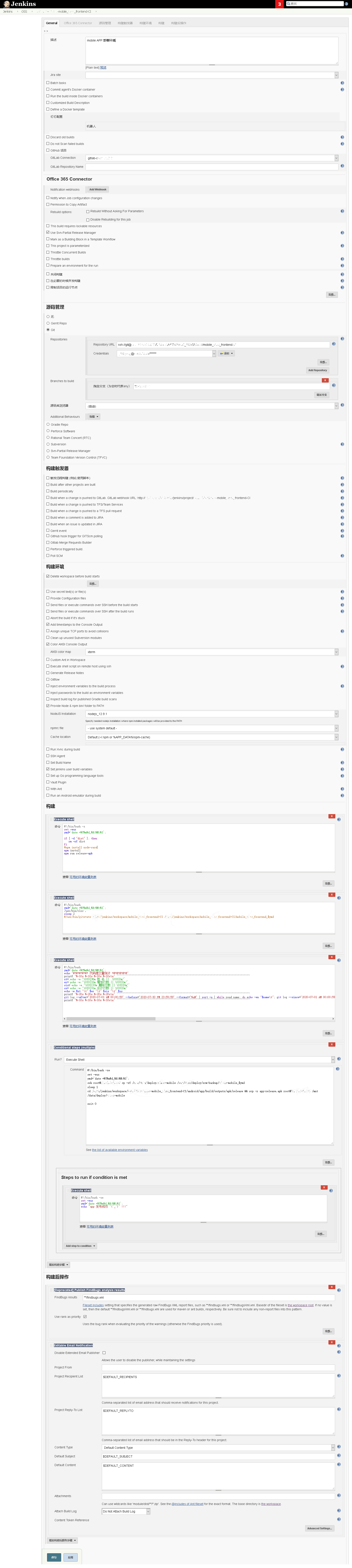Image resolution: width=352 pixels, height=1568 pixels.
Task: Select the Git source control radio
Action: point(48,330)
